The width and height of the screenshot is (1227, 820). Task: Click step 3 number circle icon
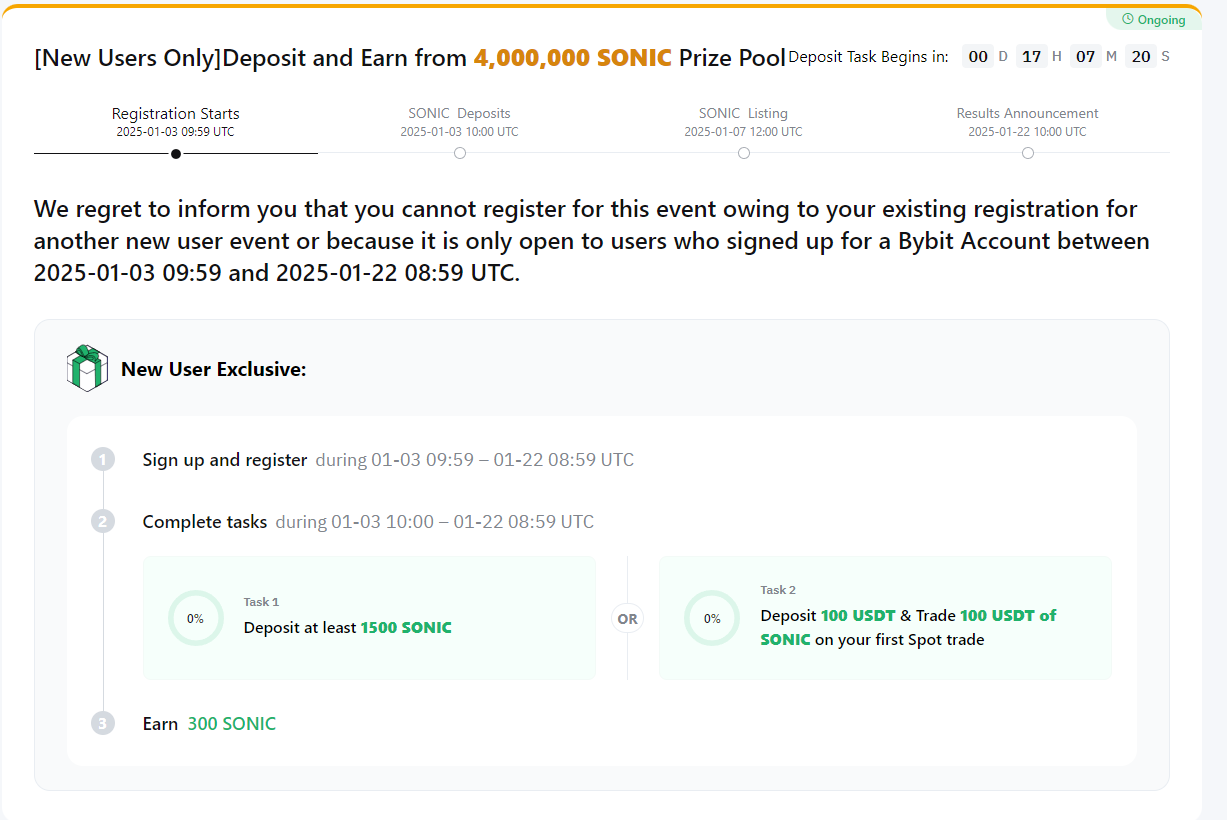pyautogui.click(x=103, y=724)
